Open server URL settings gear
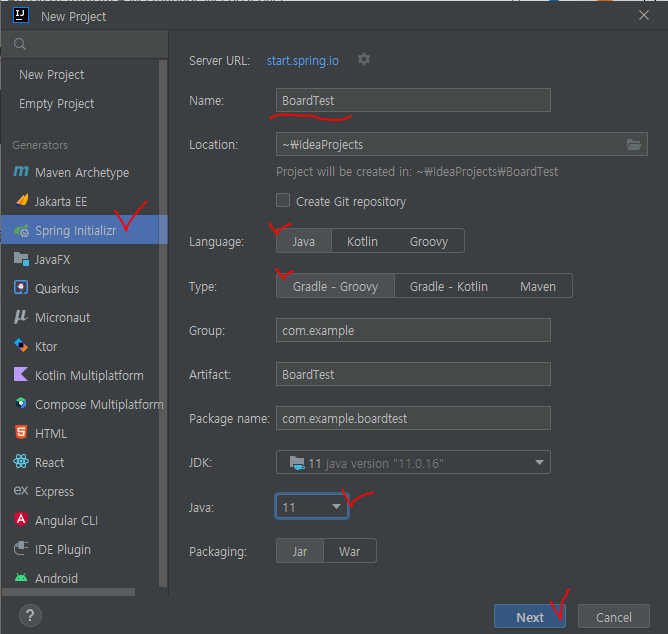 click(x=364, y=59)
